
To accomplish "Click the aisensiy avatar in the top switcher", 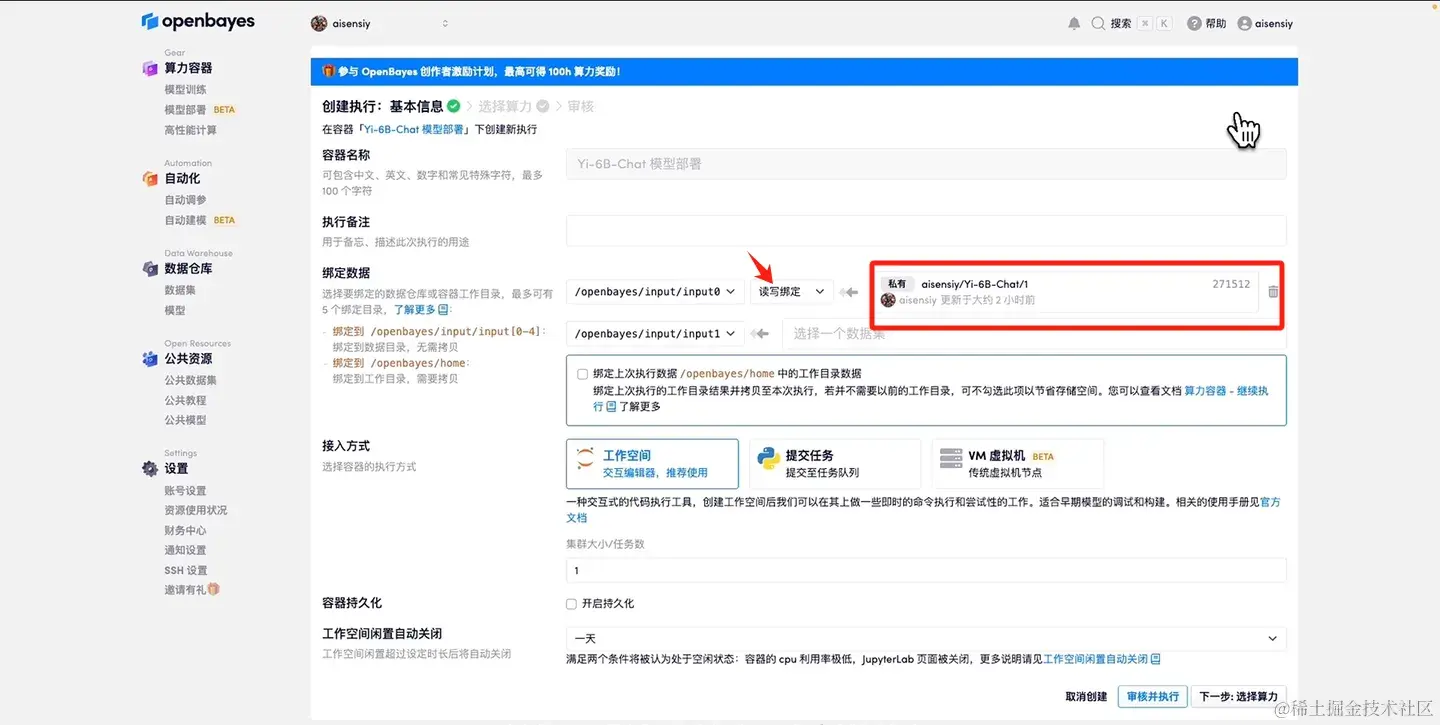I will click(x=319, y=23).
